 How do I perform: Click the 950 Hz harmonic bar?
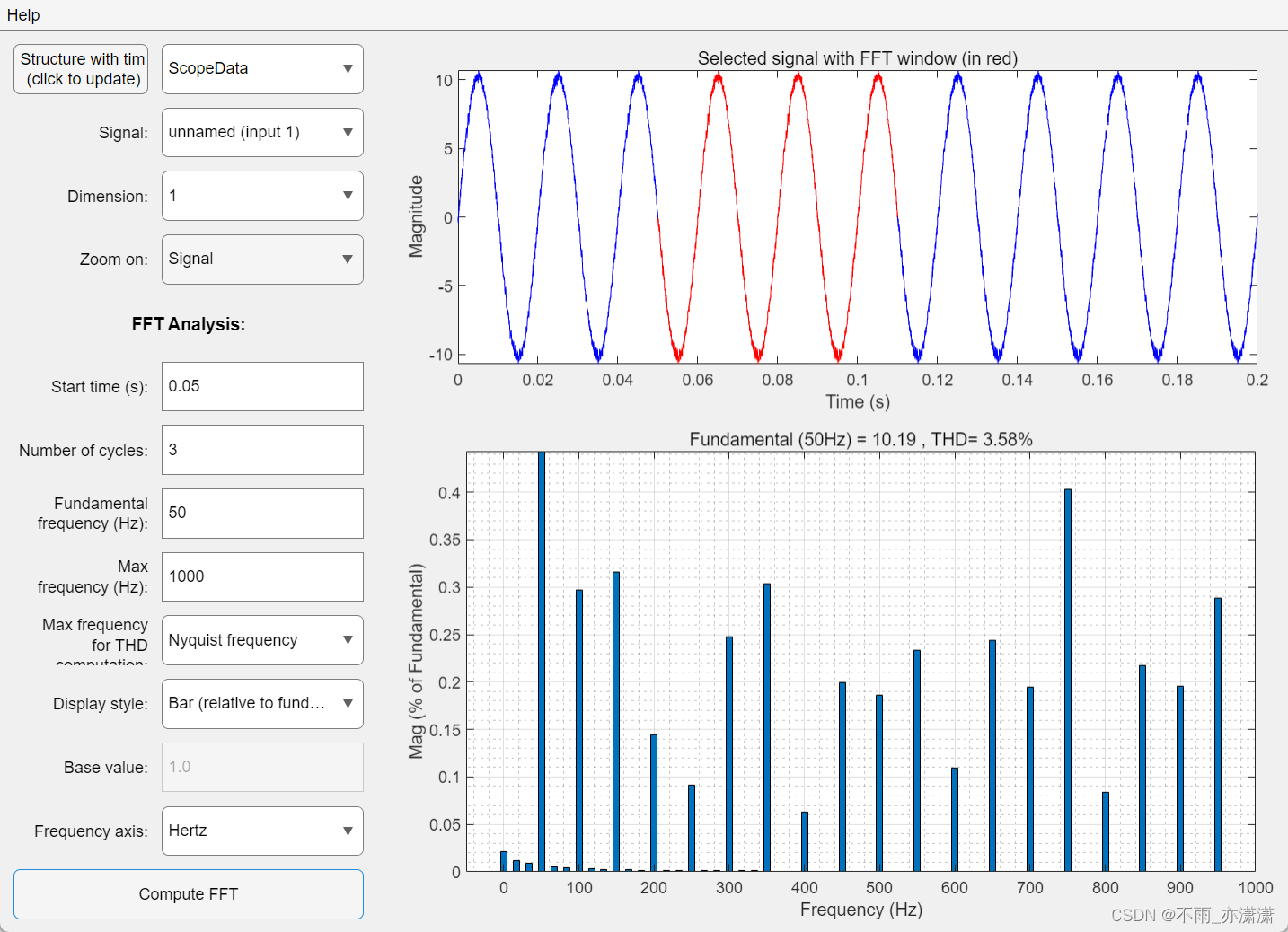click(x=1218, y=734)
